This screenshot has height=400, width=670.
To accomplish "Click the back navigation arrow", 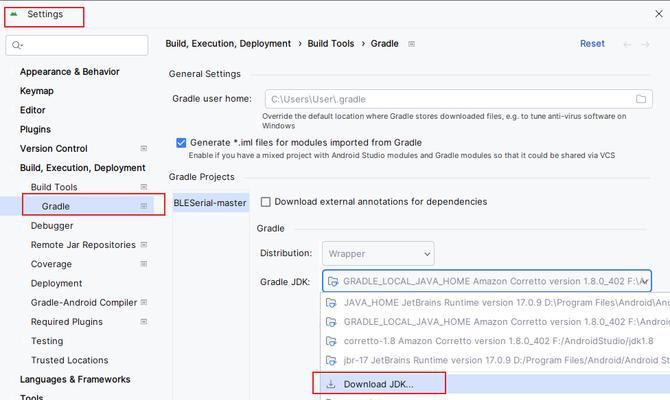I will 627,44.
